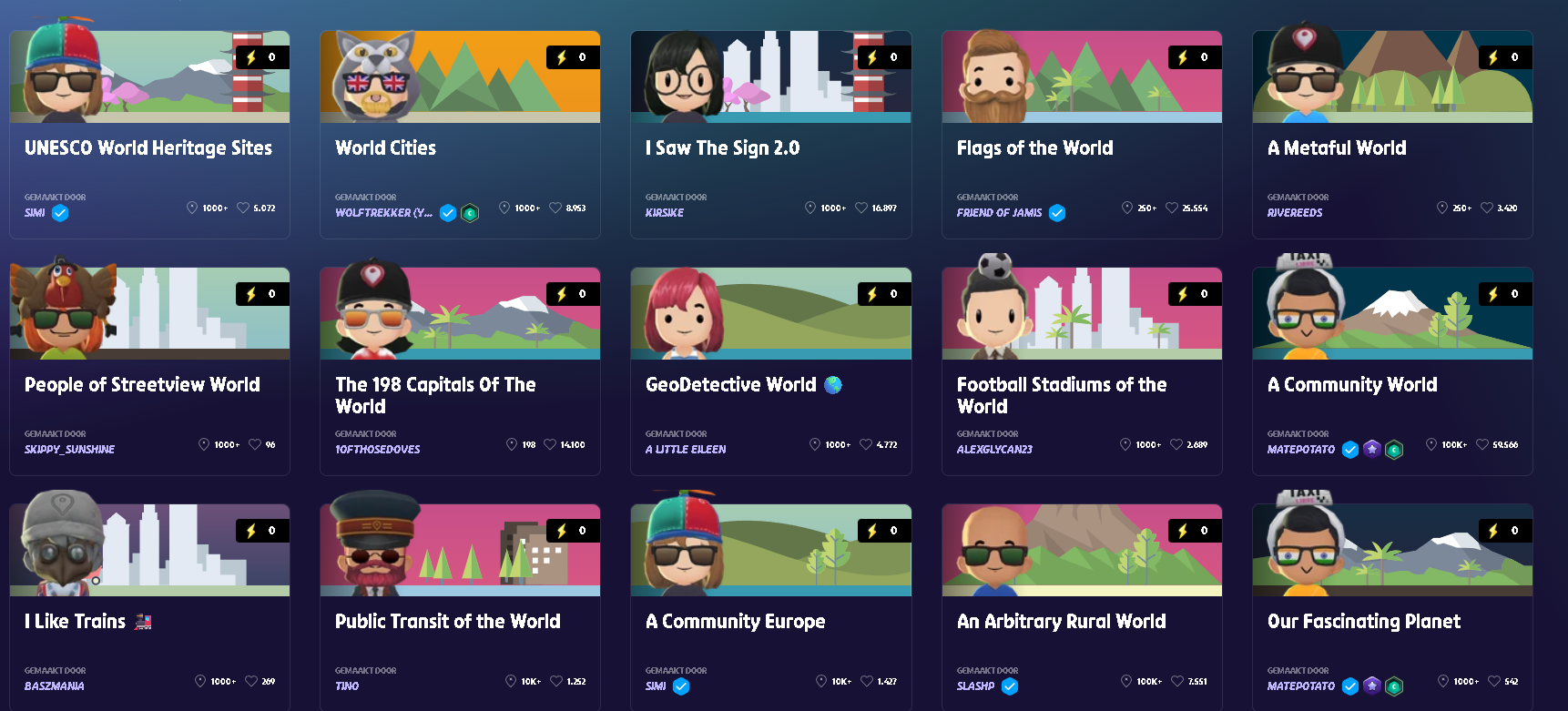Like the I Like Trains map
The image size is (1568, 711).
tap(251, 681)
